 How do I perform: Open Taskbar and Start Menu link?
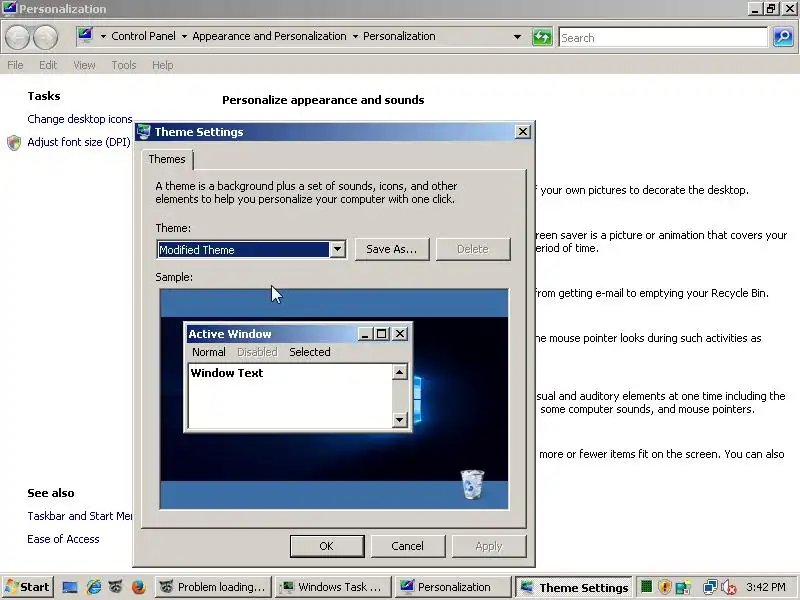pos(80,516)
